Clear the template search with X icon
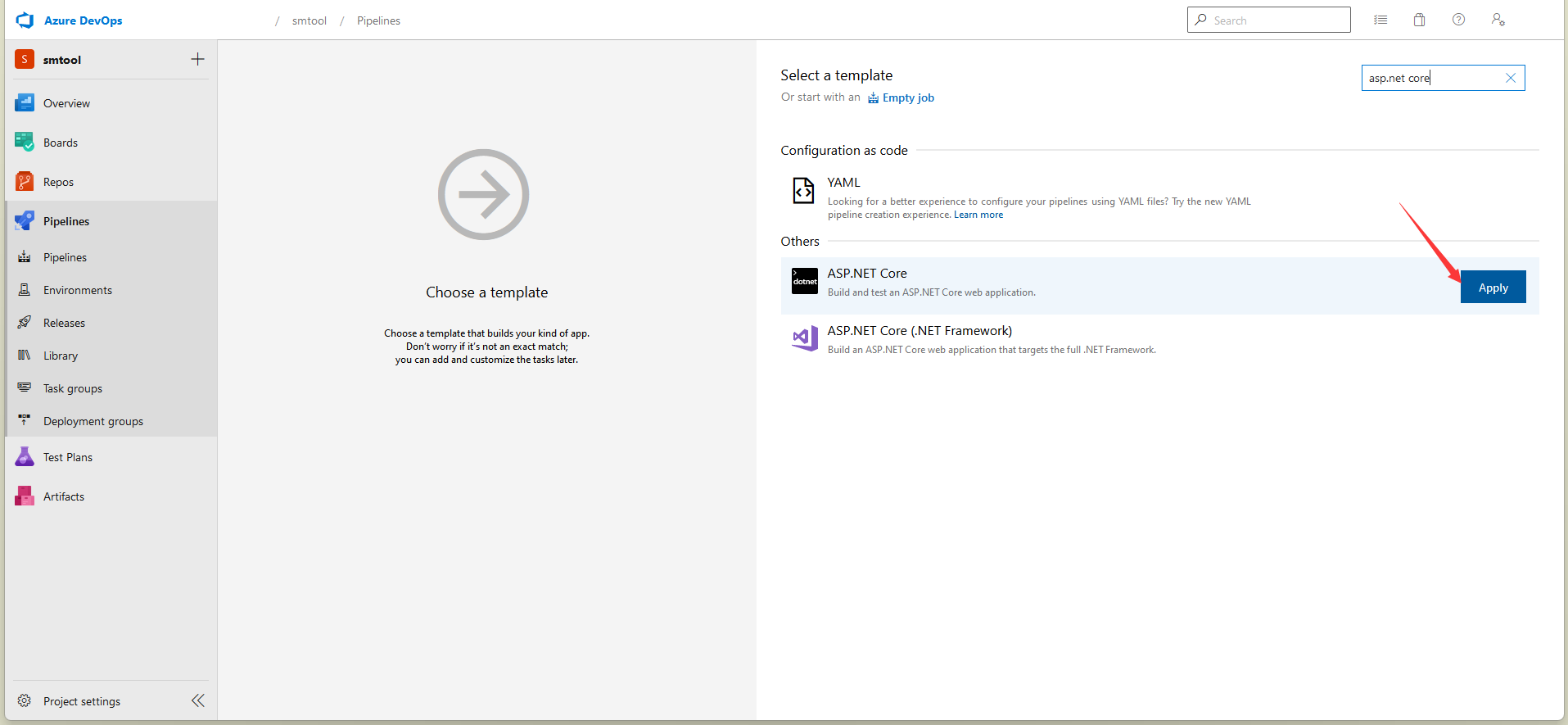Screen dimensions: 1568x725 [1510, 78]
